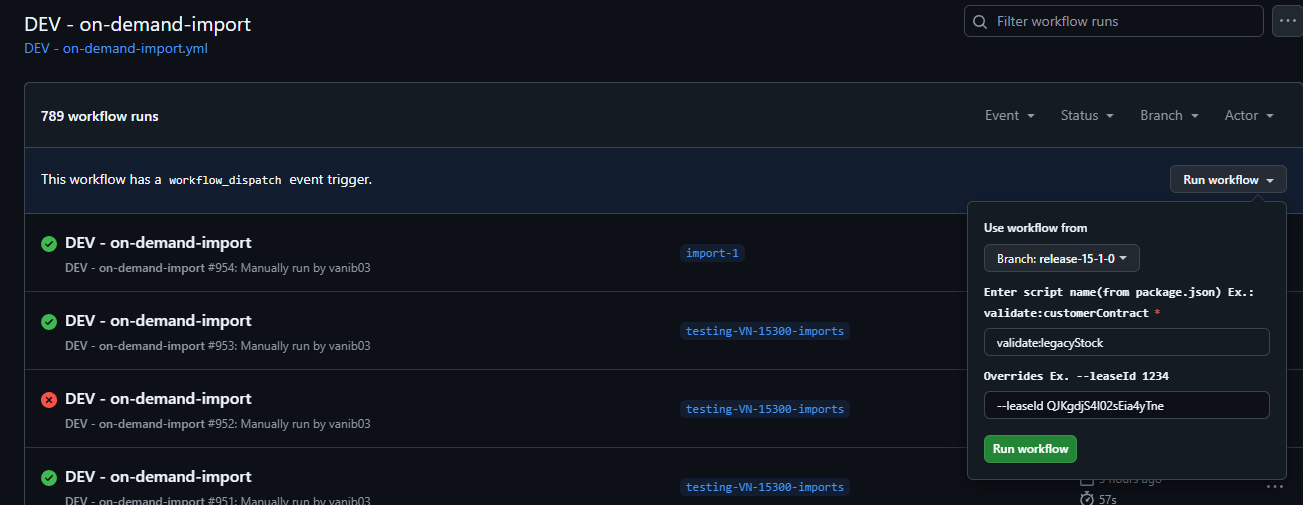Click the success check icon for run #953
Image resolution: width=1303 pixels, height=505 pixels.
click(x=48, y=321)
